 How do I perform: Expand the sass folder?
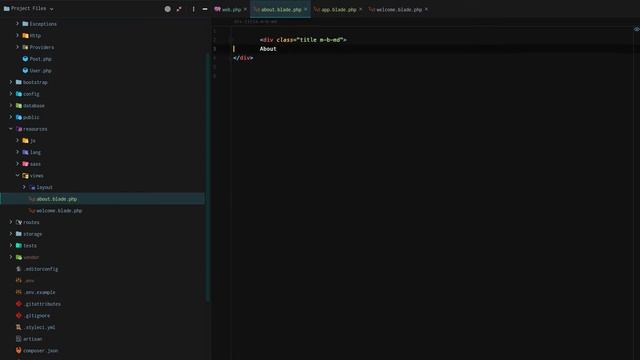(18, 164)
